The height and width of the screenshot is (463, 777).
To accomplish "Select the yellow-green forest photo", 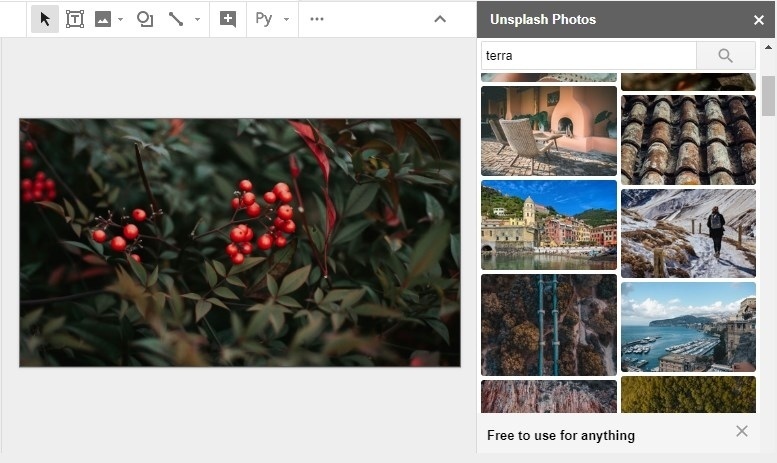I will pyautogui.click(x=688, y=395).
